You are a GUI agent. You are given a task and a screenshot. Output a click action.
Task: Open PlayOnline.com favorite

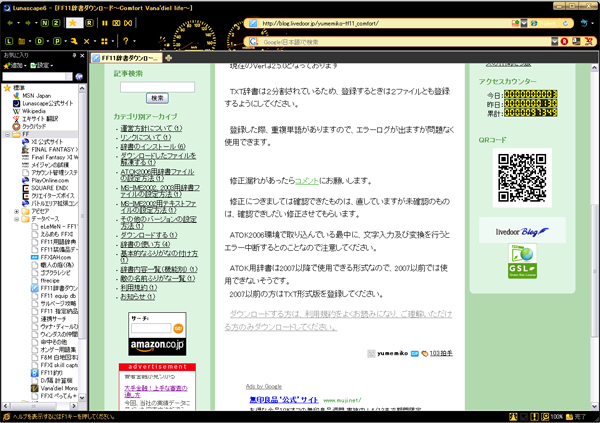coord(46,180)
